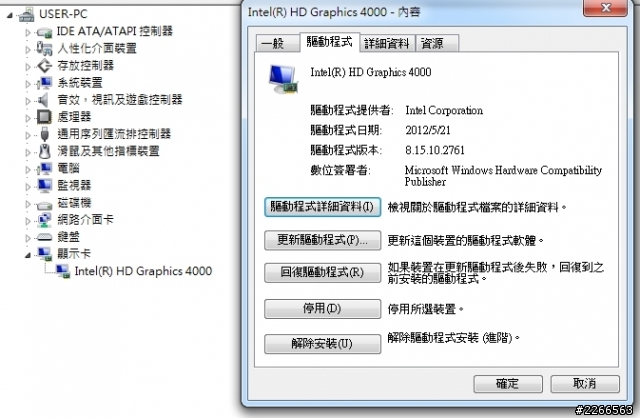The width and height of the screenshot is (640, 418).
Task: Click the 磁碟機 disk drive icon
Action: pos(44,204)
